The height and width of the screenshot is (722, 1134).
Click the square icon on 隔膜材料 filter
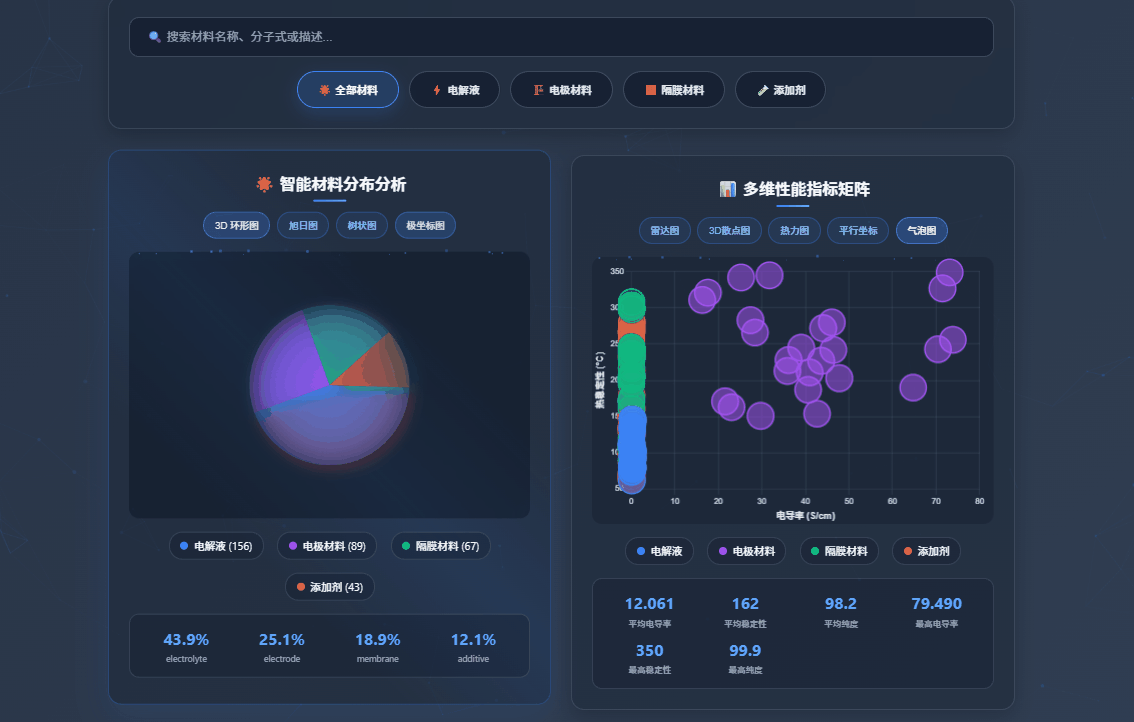651,90
